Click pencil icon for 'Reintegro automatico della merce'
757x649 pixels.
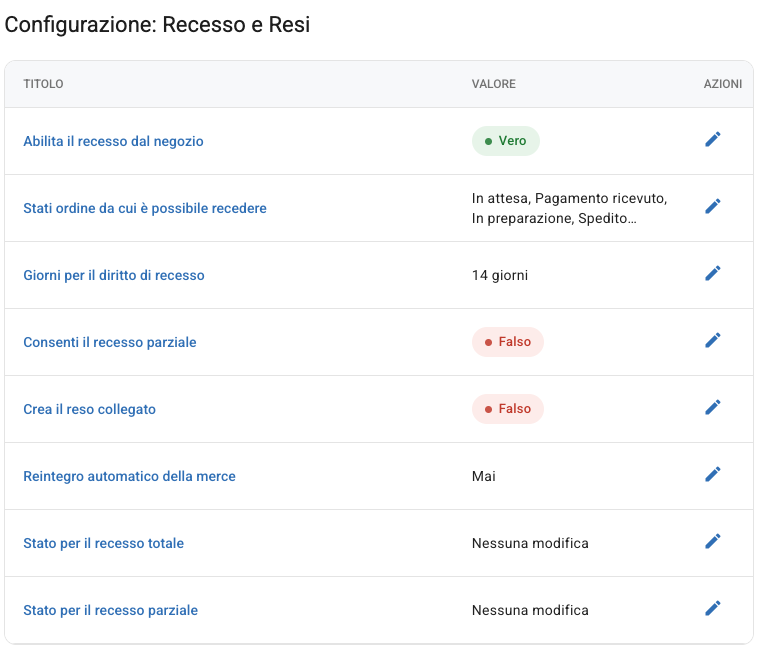click(x=713, y=475)
